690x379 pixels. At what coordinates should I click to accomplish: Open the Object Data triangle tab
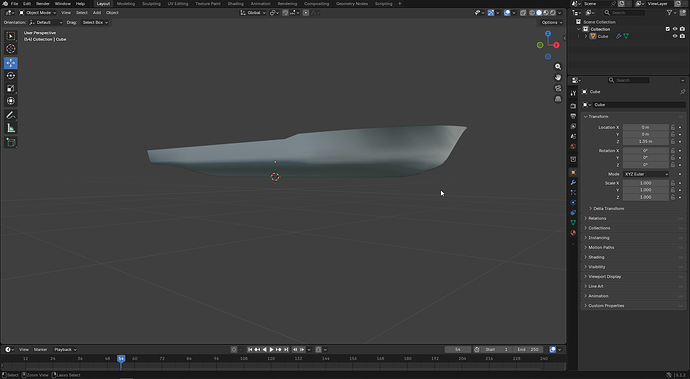[x=573, y=223]
